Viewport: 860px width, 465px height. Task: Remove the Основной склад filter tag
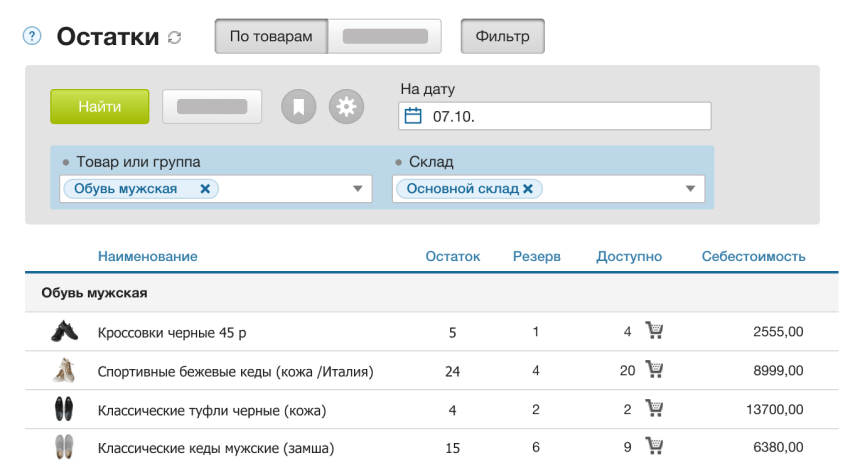527,189
